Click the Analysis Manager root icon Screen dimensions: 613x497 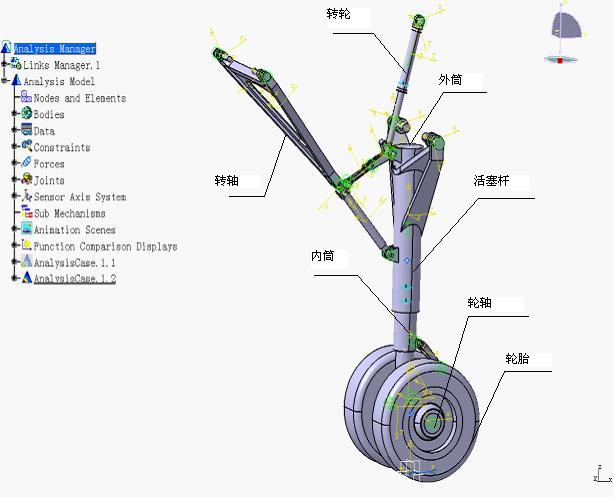[7, 48]
